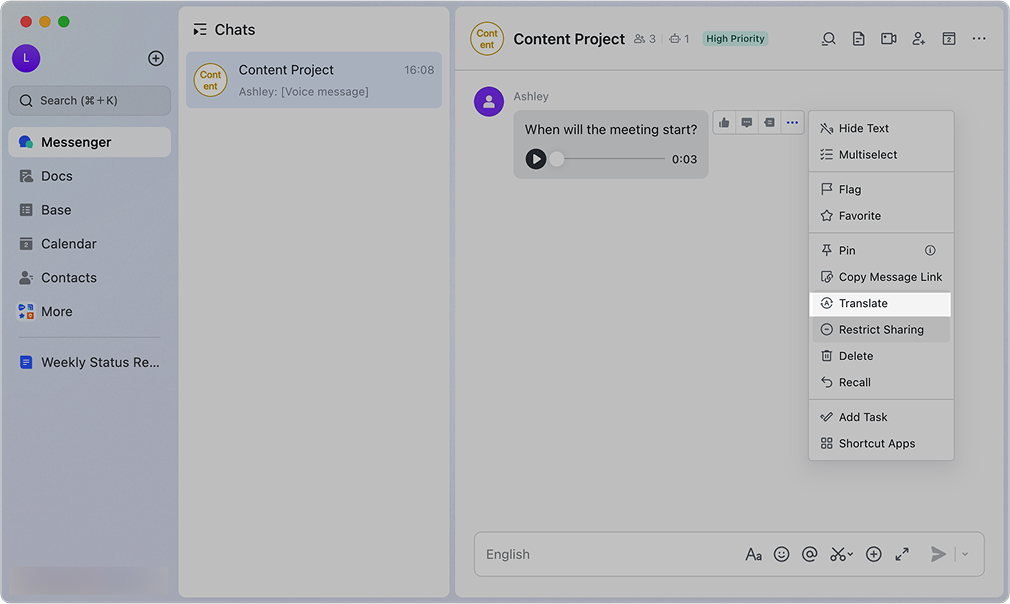Click the Pin info icon
The image size is (1010, 604).
pyautogui.click(x=930, y=250)
